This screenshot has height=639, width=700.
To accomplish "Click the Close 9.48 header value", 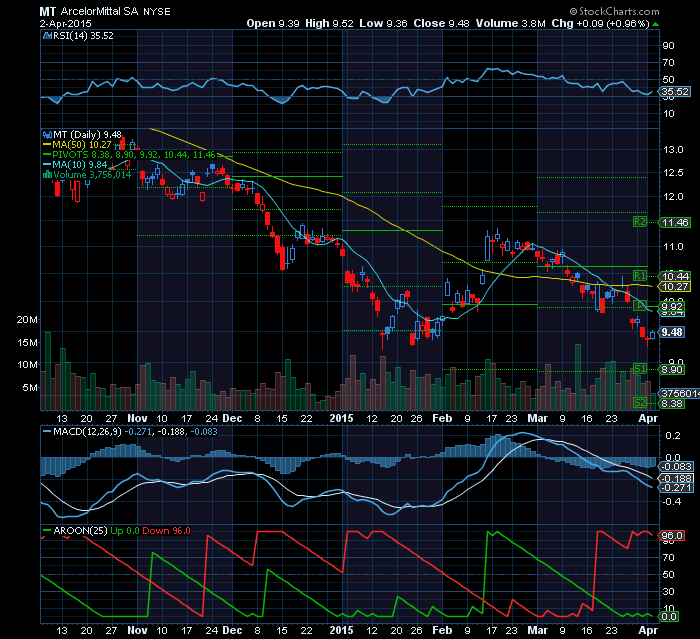I will [441, 23].
